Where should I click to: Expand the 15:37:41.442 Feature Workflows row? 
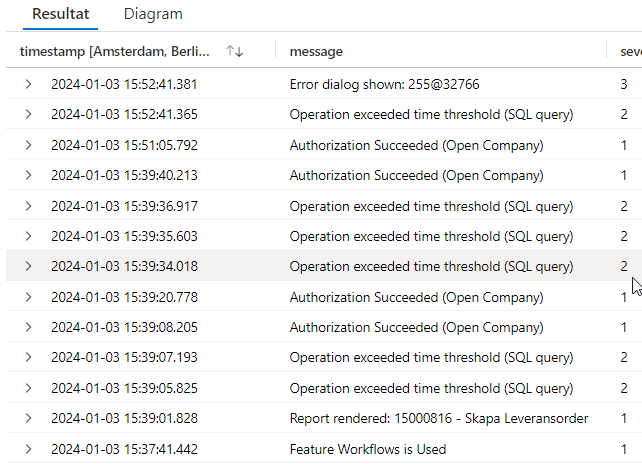(28, 449)
